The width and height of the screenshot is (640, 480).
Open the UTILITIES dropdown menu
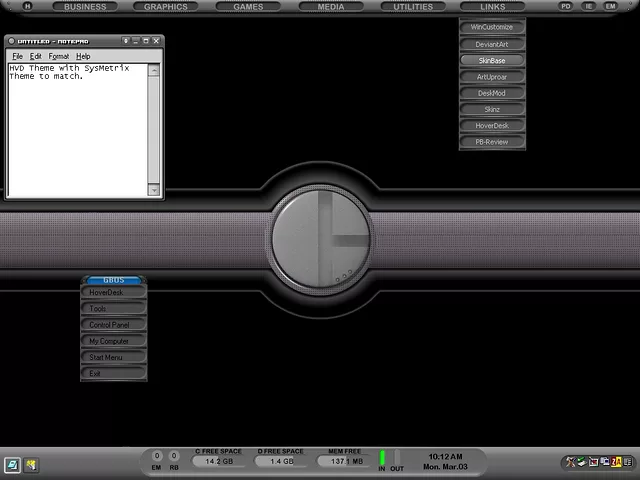coord(413,7)
